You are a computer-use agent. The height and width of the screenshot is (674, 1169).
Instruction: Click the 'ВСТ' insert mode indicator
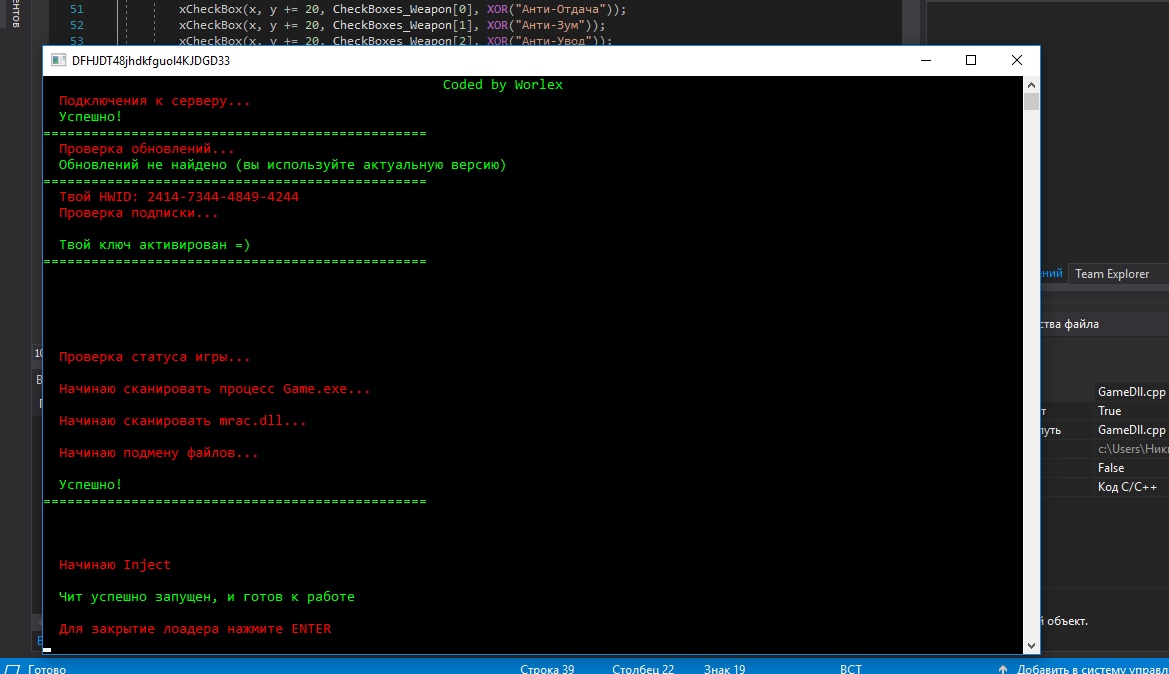(851, 669)
